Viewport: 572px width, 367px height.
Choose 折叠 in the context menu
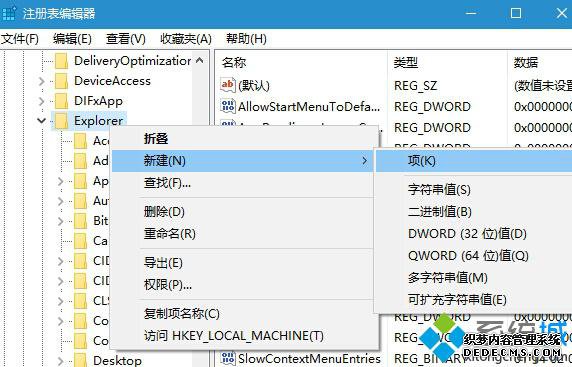pos(244,139)
